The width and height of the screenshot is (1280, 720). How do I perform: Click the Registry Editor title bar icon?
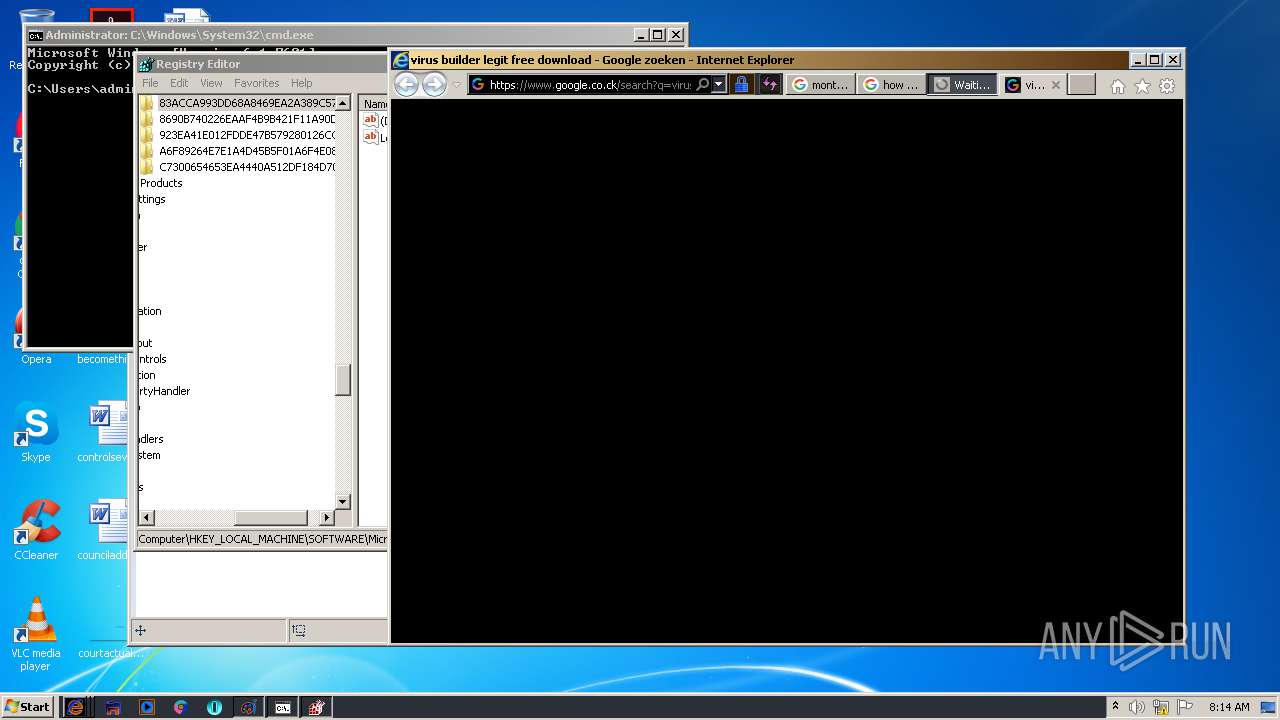click(x=146, y=64)
